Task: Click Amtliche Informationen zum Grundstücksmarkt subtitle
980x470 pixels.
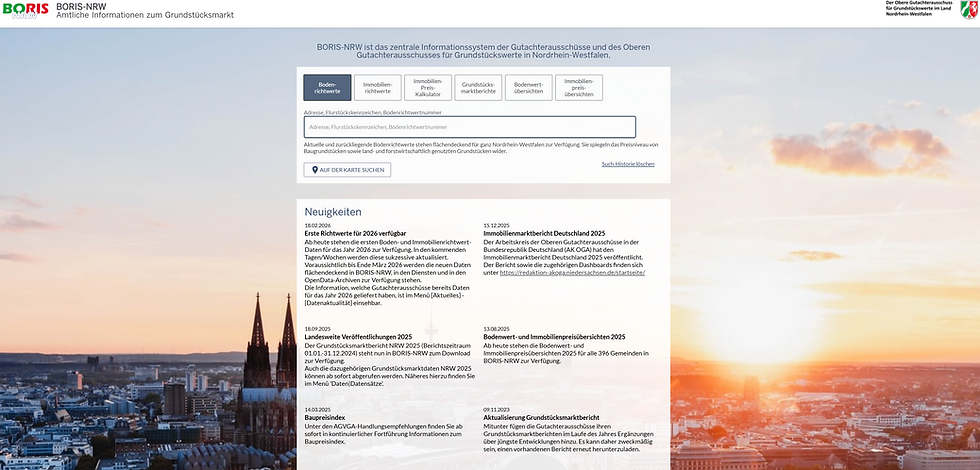Action: point(145,15)
